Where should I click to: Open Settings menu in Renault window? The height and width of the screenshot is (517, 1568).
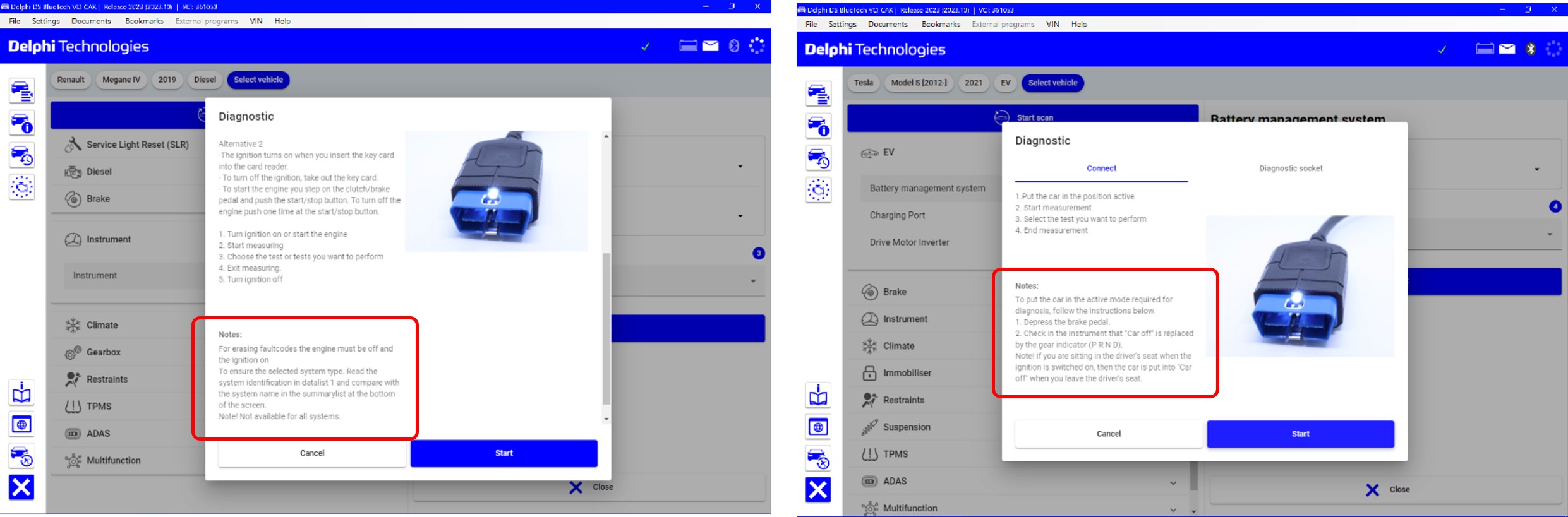pos(45,21)
